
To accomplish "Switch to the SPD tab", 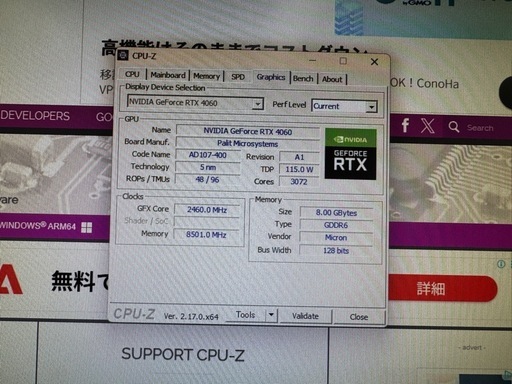I will pos(238,77).
